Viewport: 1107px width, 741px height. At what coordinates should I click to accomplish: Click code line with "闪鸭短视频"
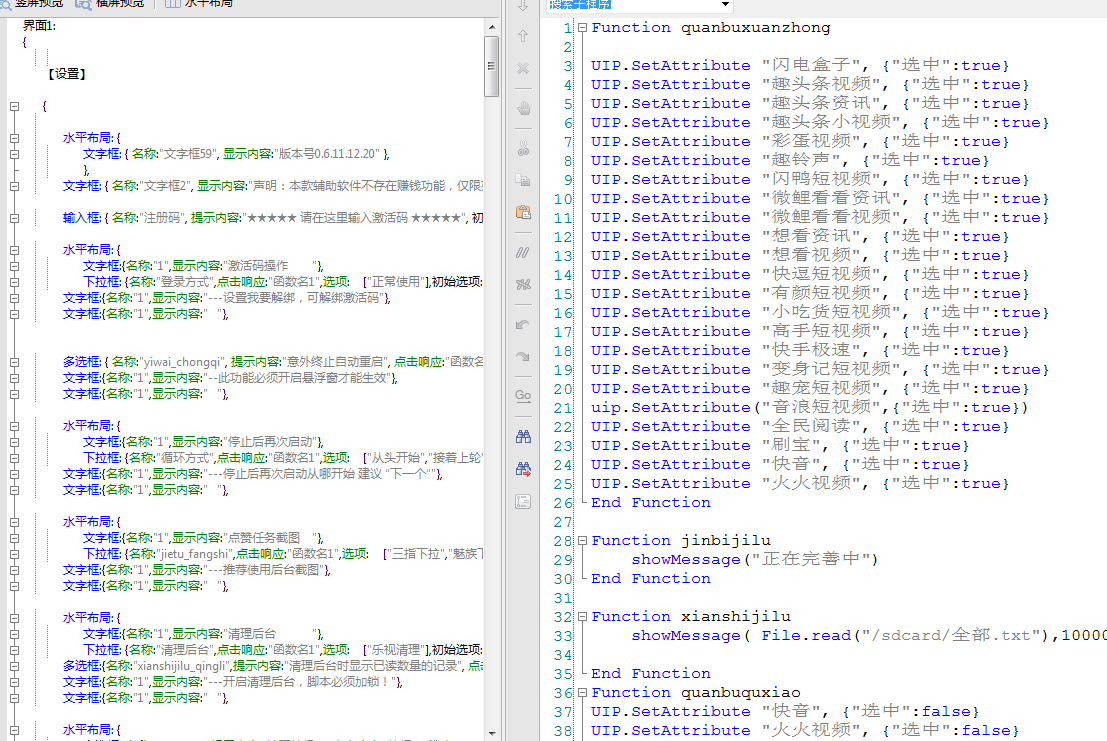tap(810, 180)
